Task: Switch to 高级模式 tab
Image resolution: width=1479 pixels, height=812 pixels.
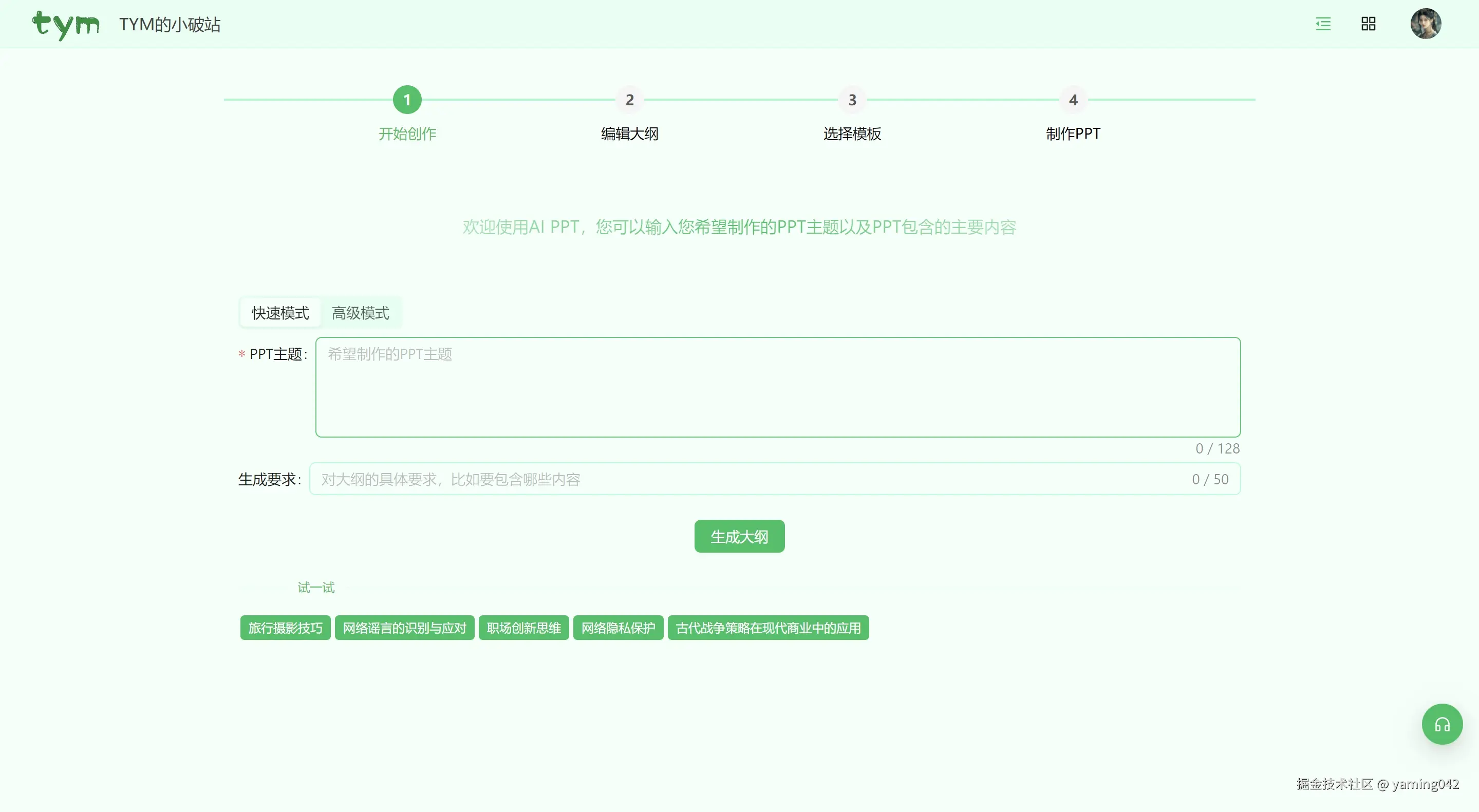Action: [361, 313]
